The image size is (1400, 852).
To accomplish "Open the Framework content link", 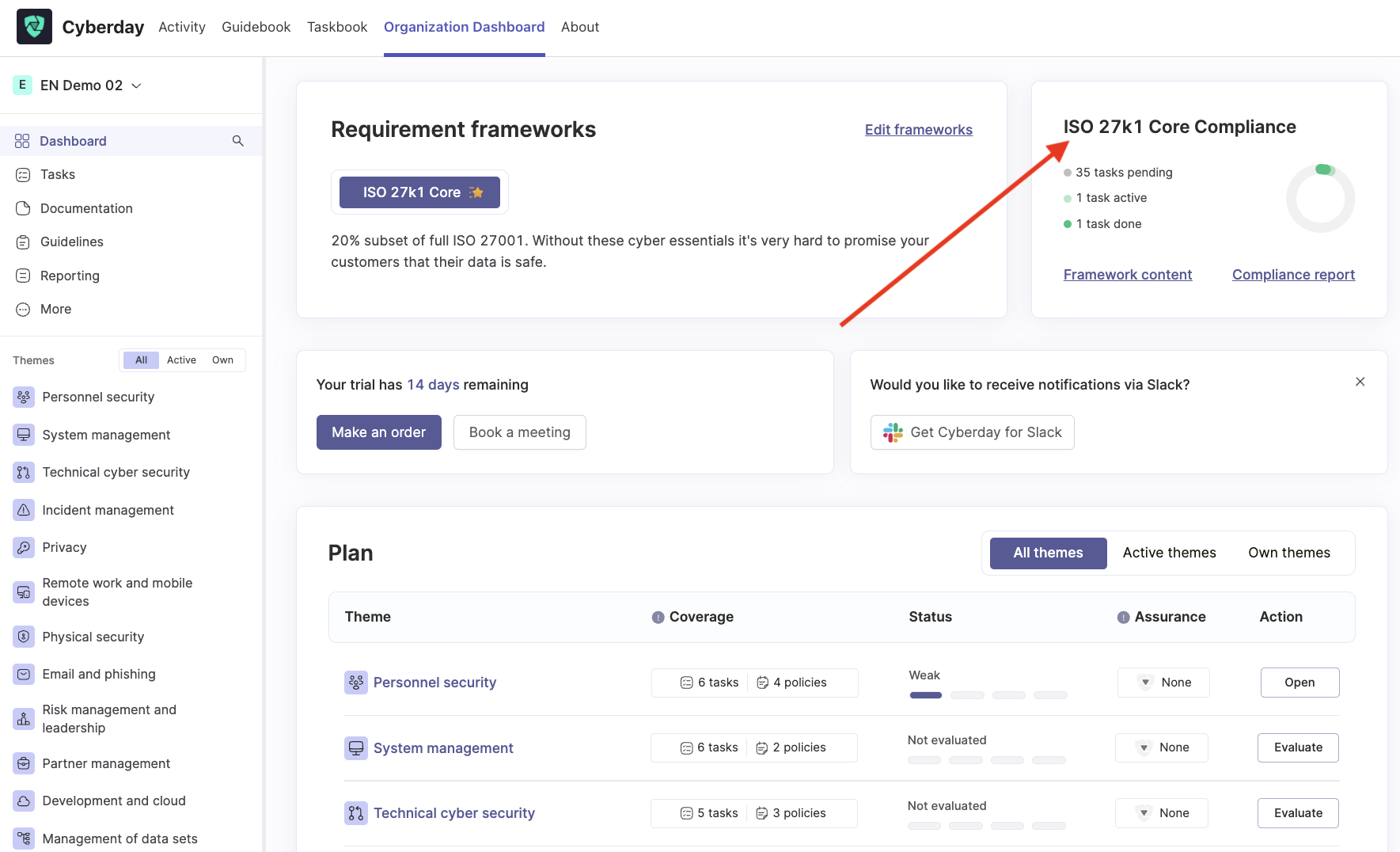I will pos(1127,275).
